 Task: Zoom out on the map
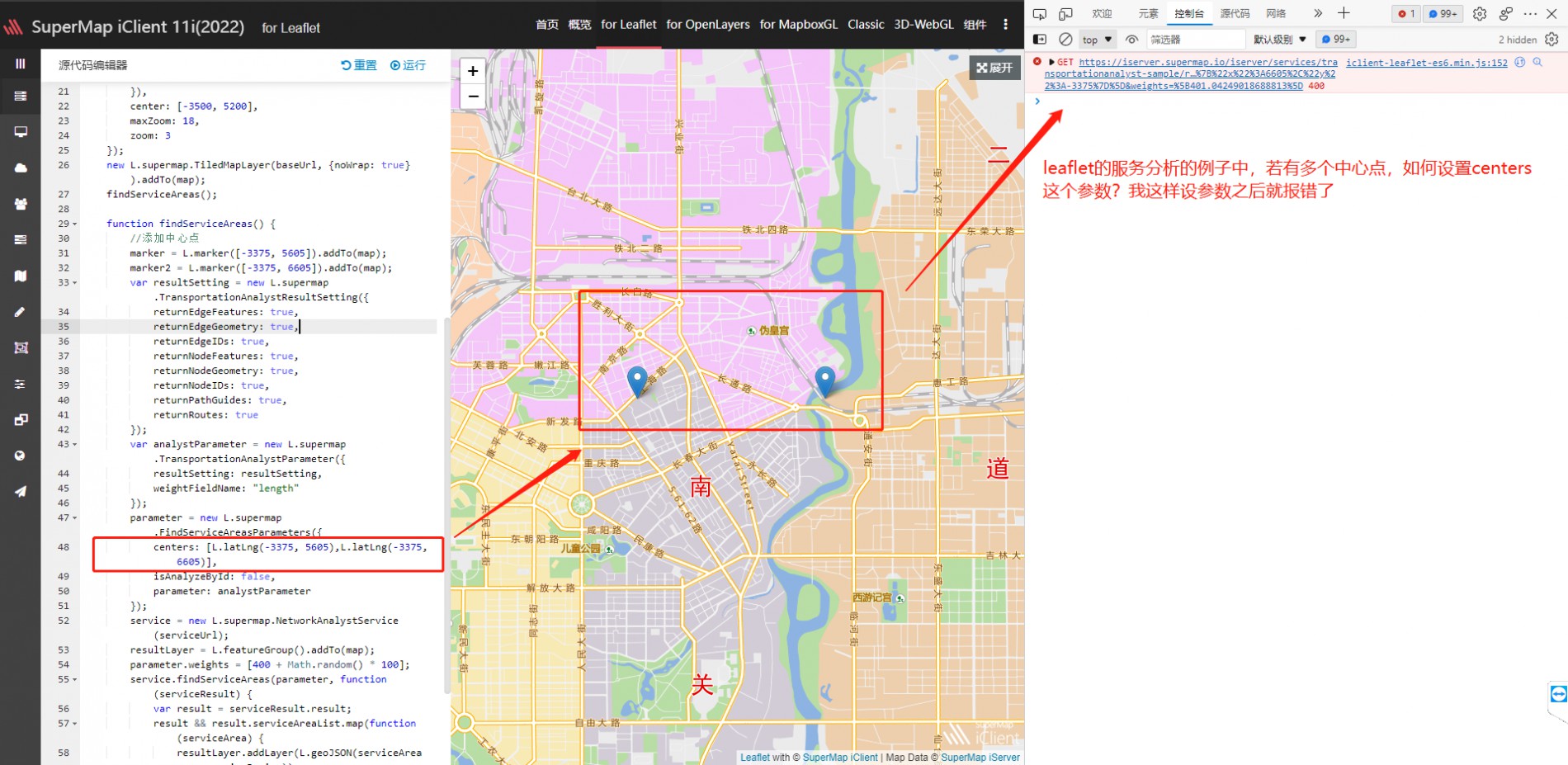click(473, 97)
